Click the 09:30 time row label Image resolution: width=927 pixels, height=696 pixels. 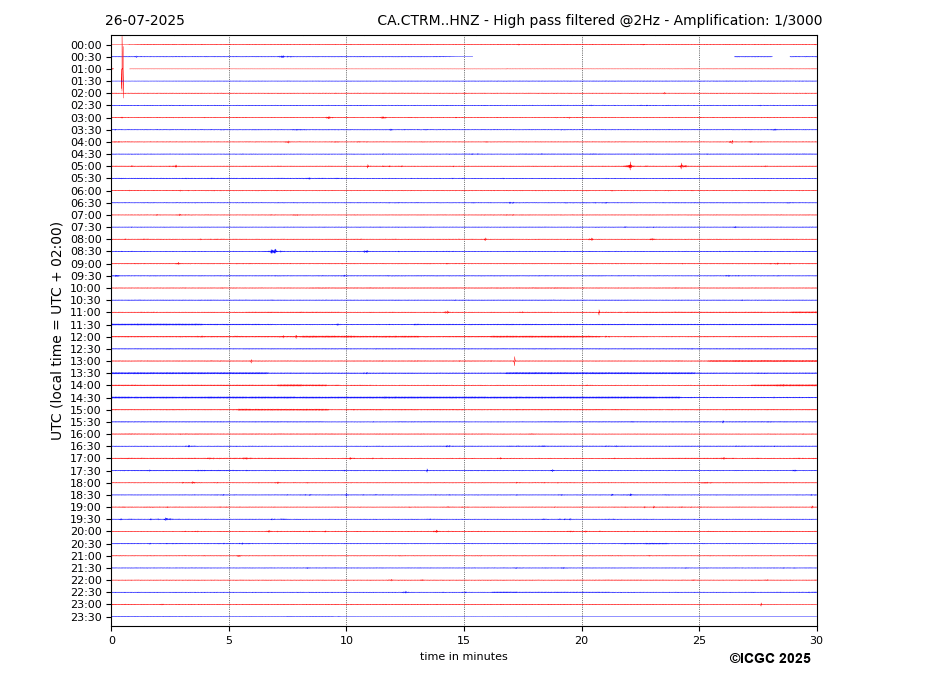tap(86, 276)
